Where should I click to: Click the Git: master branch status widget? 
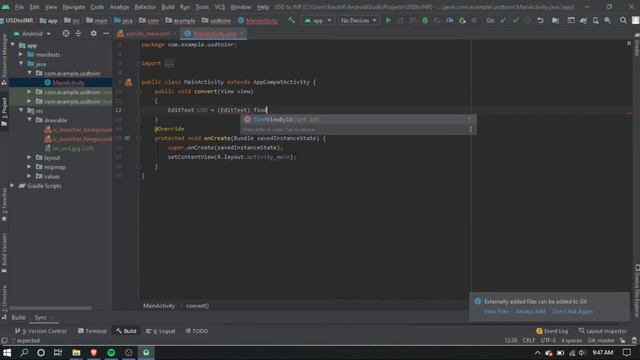pyautogui.click(x=601, y=340)
